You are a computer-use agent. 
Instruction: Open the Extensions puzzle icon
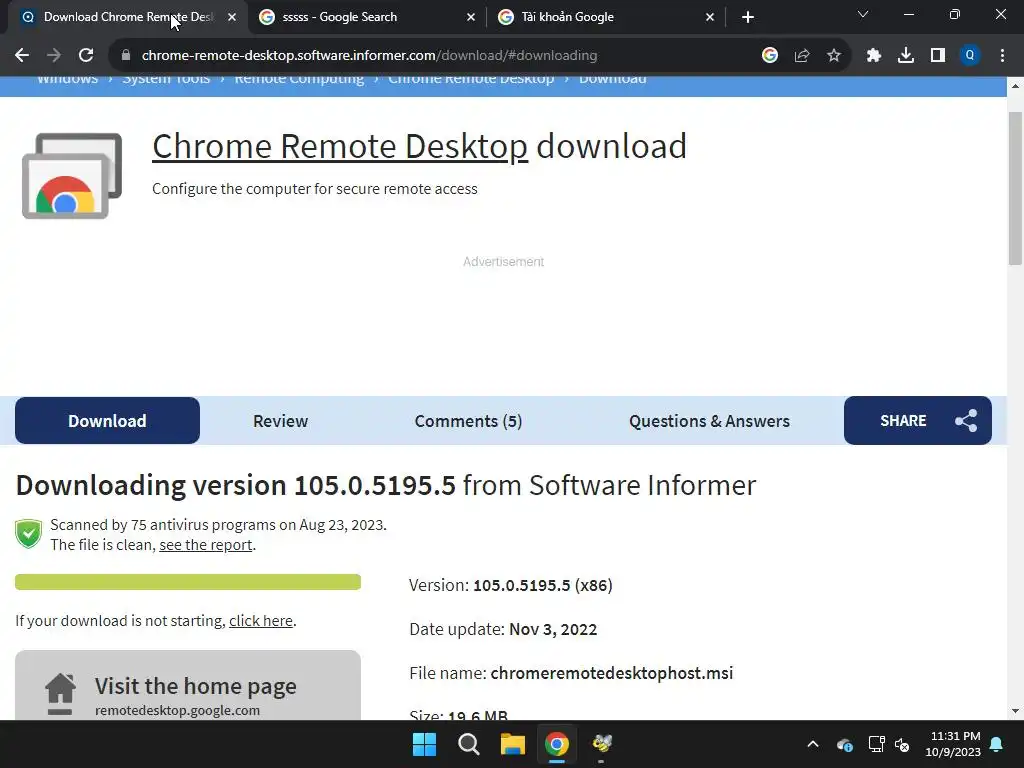(874, 56)
